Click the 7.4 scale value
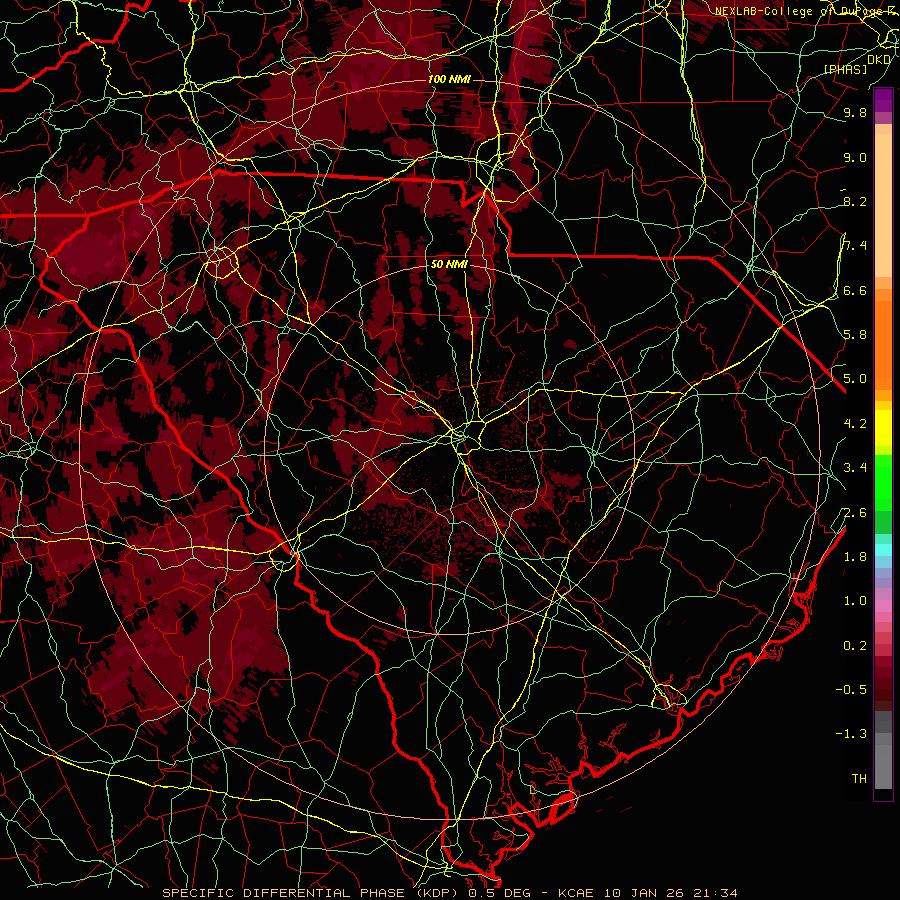This screenshot has width=900, height=900. pos(855,246)
